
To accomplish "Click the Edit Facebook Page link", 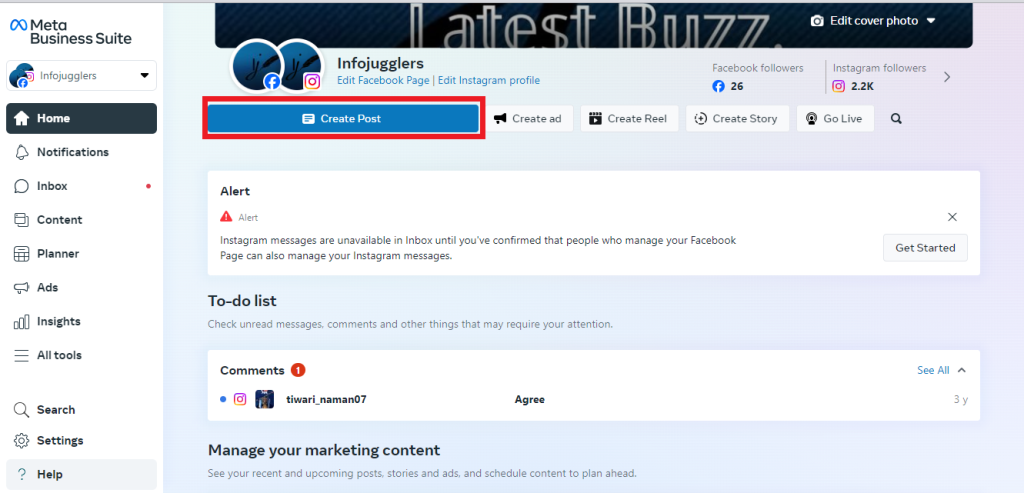I will pyautogui.click(x=383, y=80).
